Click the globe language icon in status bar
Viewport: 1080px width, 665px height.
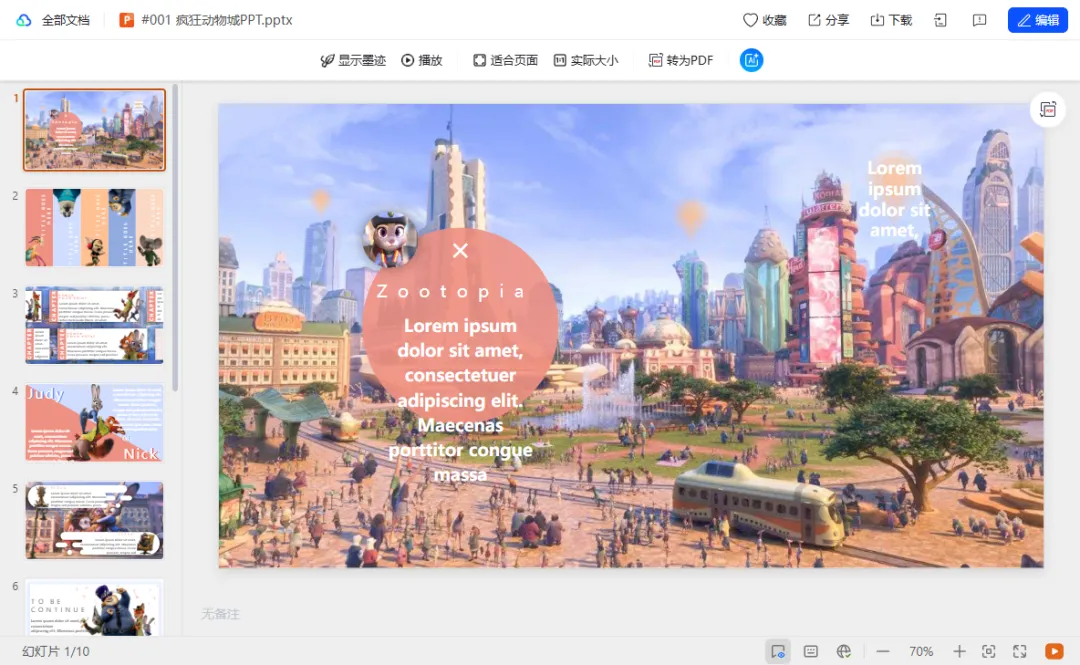844,651
